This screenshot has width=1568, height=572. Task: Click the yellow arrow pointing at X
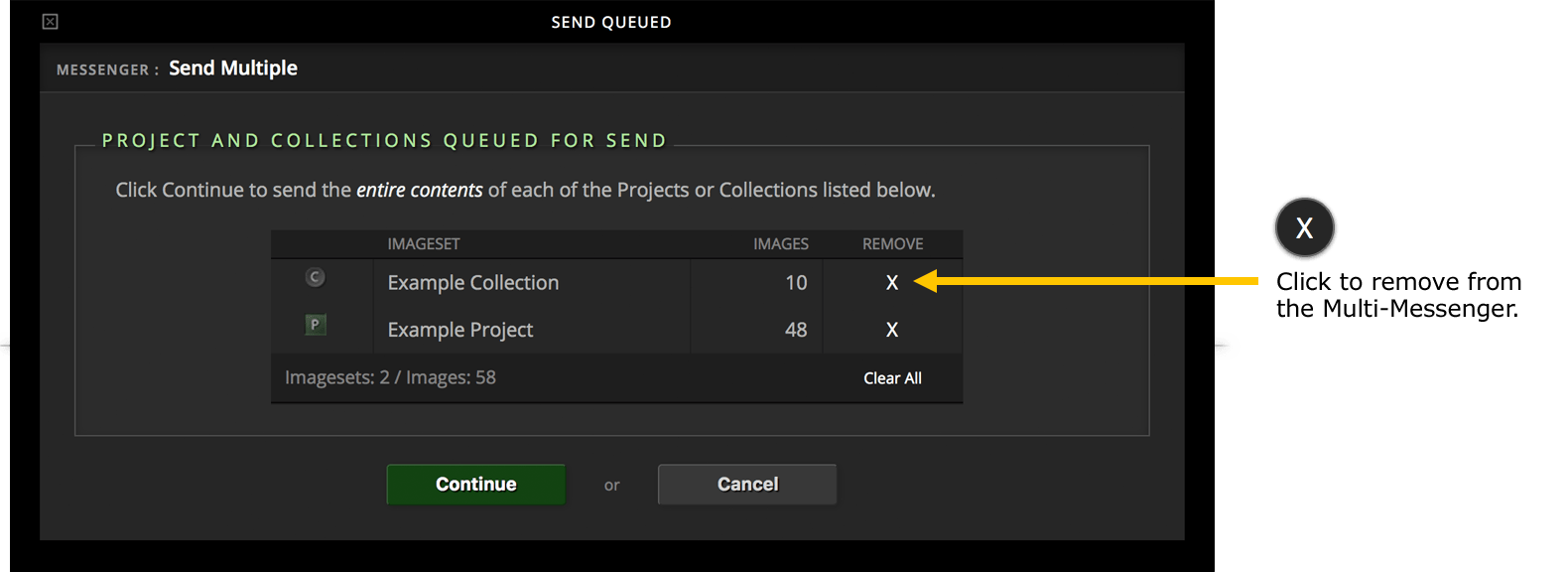click(x=1085, y=281)
